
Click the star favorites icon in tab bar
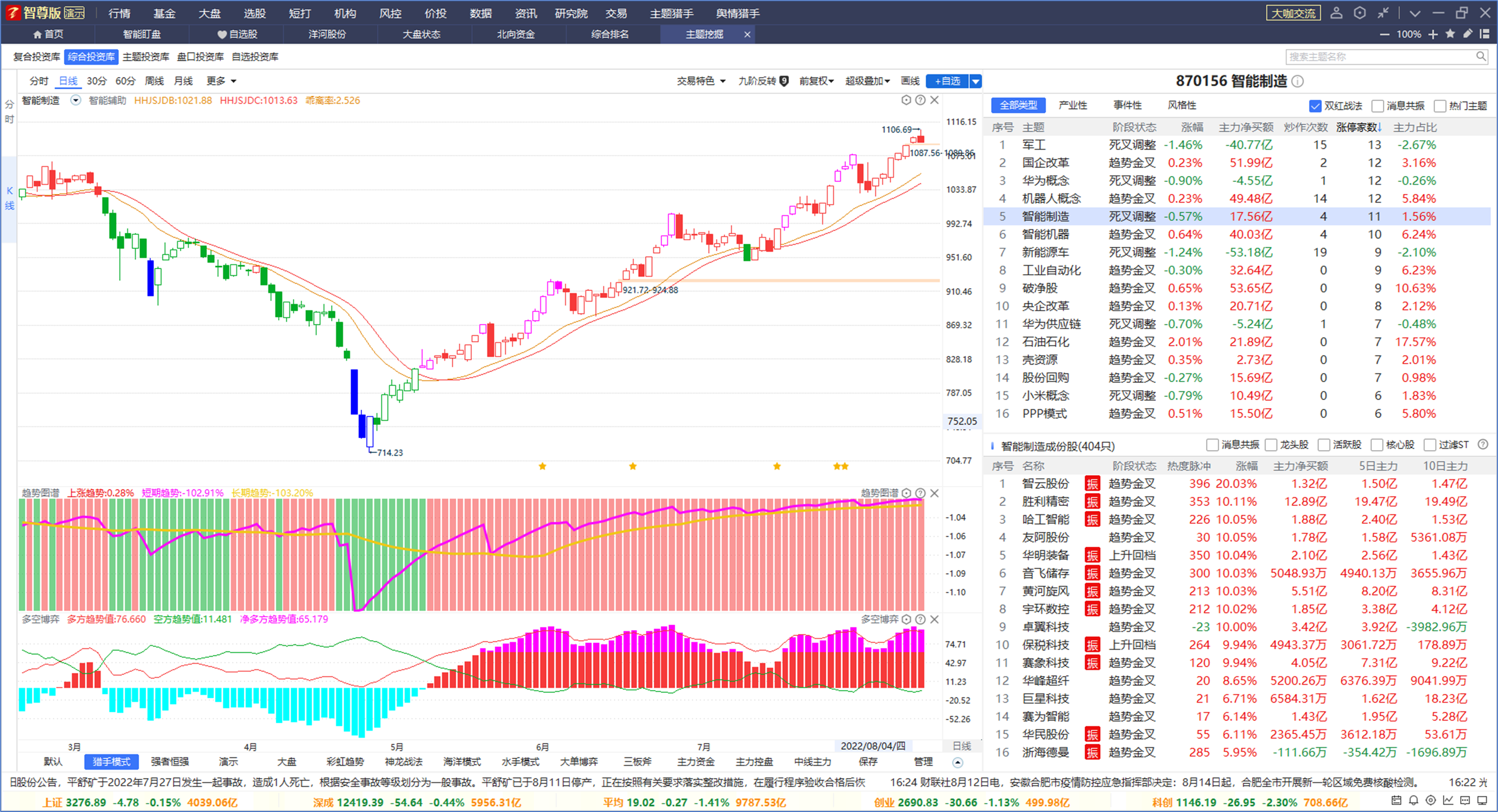1450,34
